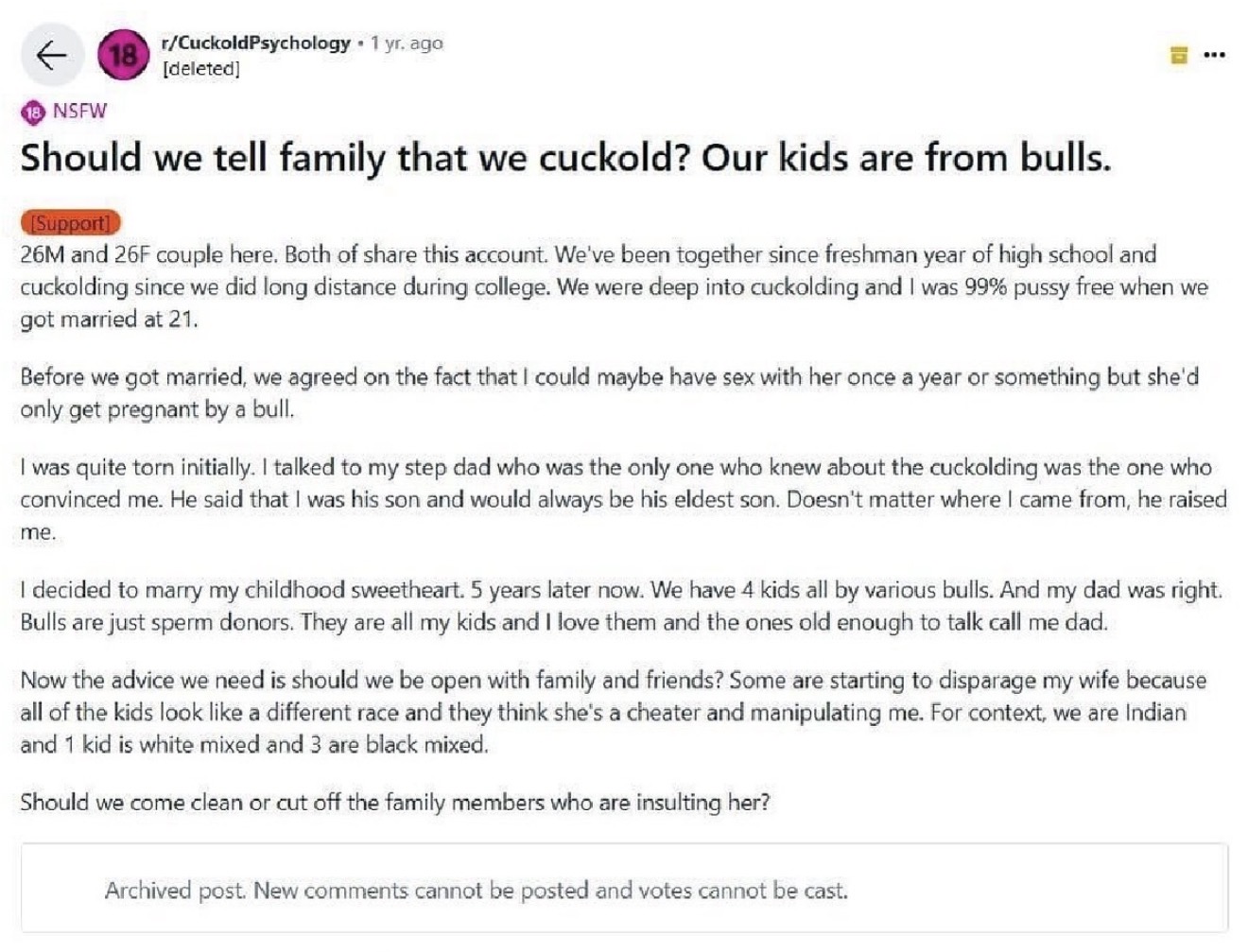Click the post title heading
Screen dimensions: 1248x952
(565, 157)
